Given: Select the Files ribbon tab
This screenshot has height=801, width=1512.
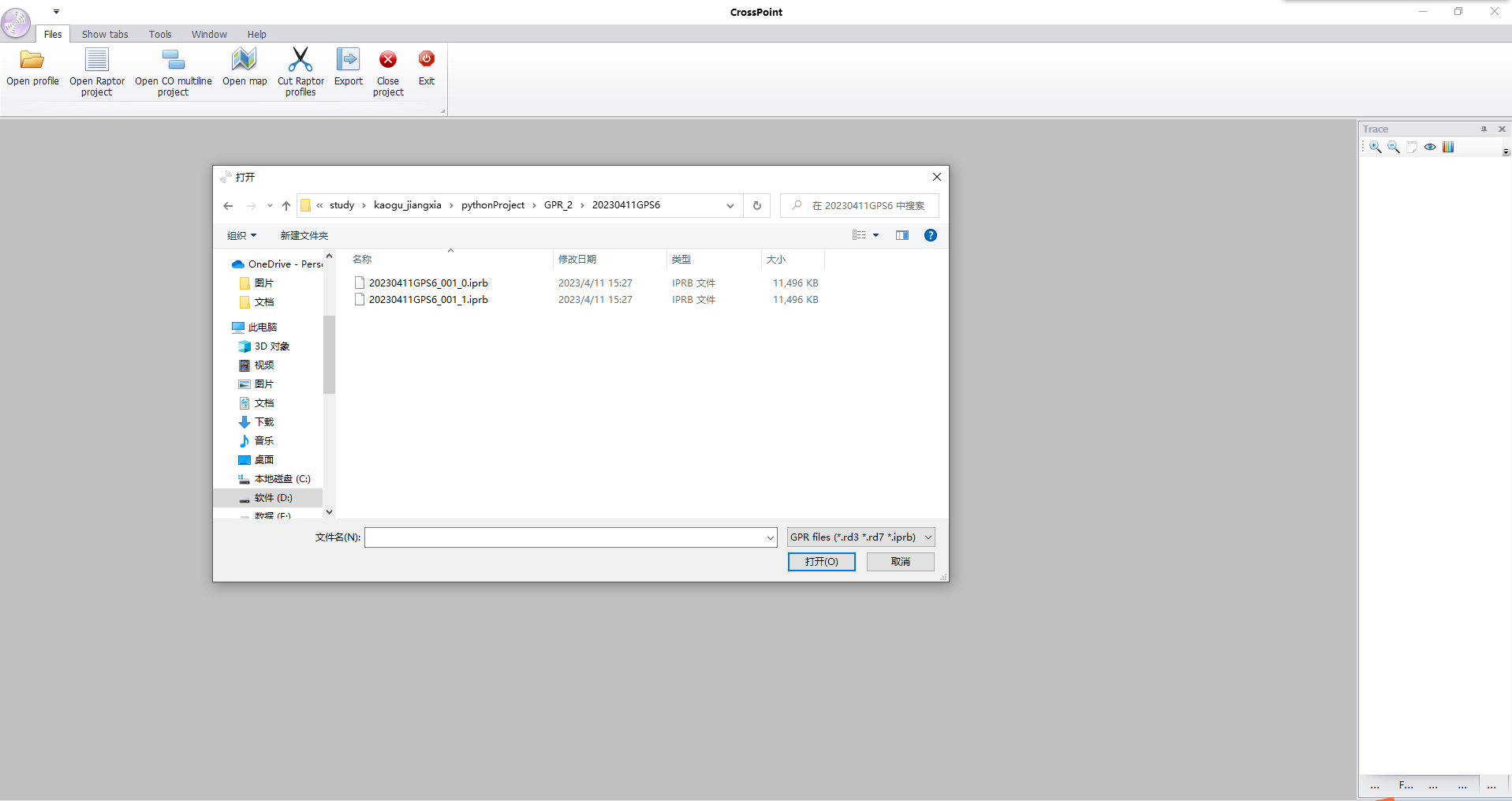Looking at the screenshot, I should click(53, 34).
